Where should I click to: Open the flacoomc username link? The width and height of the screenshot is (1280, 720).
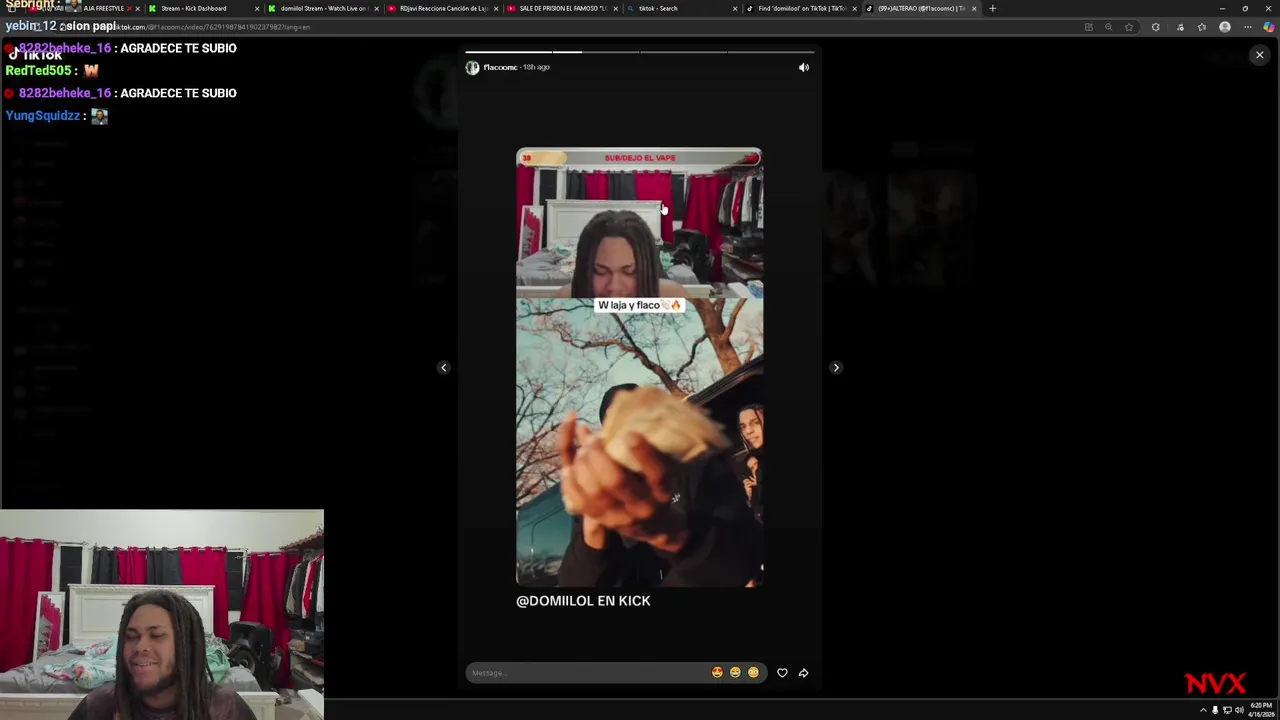point(500,67)
